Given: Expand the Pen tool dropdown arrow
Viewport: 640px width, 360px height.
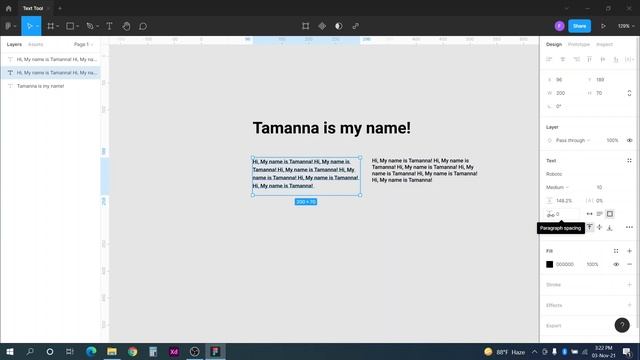Looking at the screenshot, I should [97, 26].
